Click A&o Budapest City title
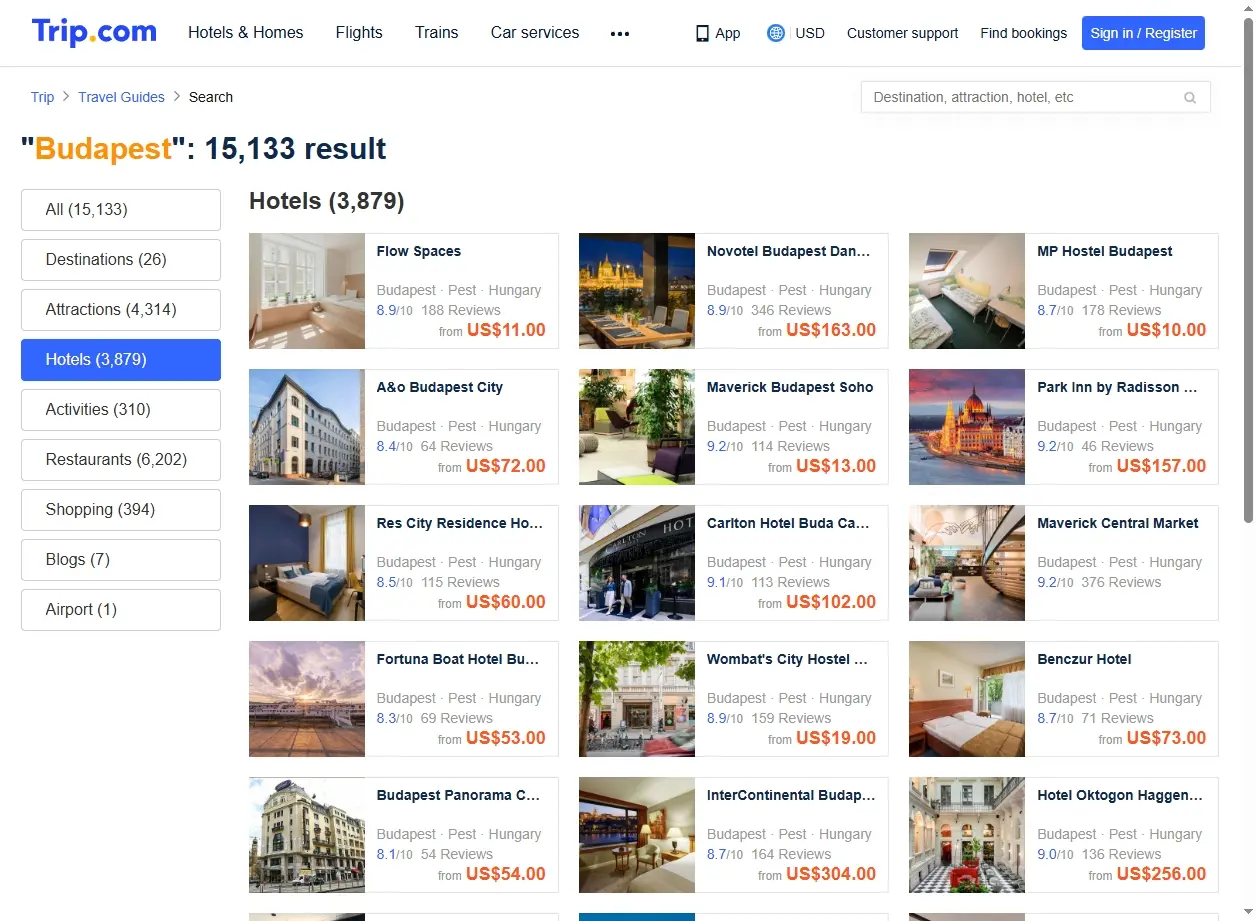This screenshot has width=1256, height=921. click(x=440, y=387)
